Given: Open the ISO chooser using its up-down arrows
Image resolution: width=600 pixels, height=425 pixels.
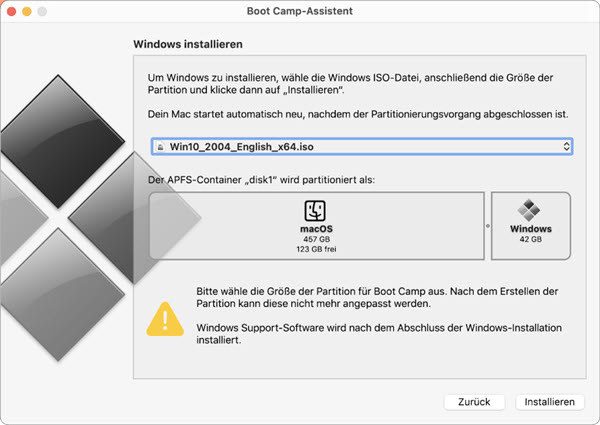Looking at the screenshot, I should click(x=566, y=147).
